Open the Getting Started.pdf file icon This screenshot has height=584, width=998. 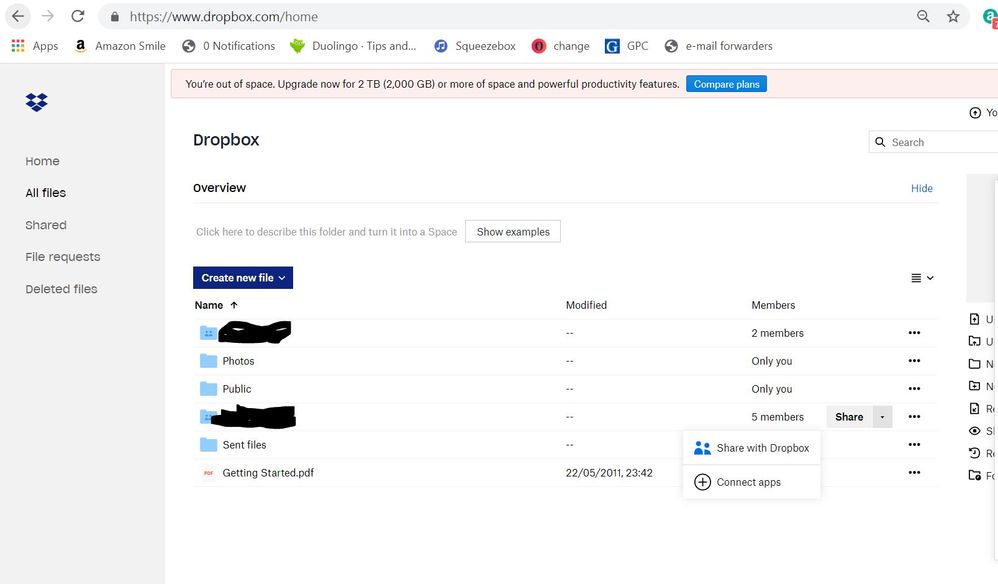tap(208, 473)
